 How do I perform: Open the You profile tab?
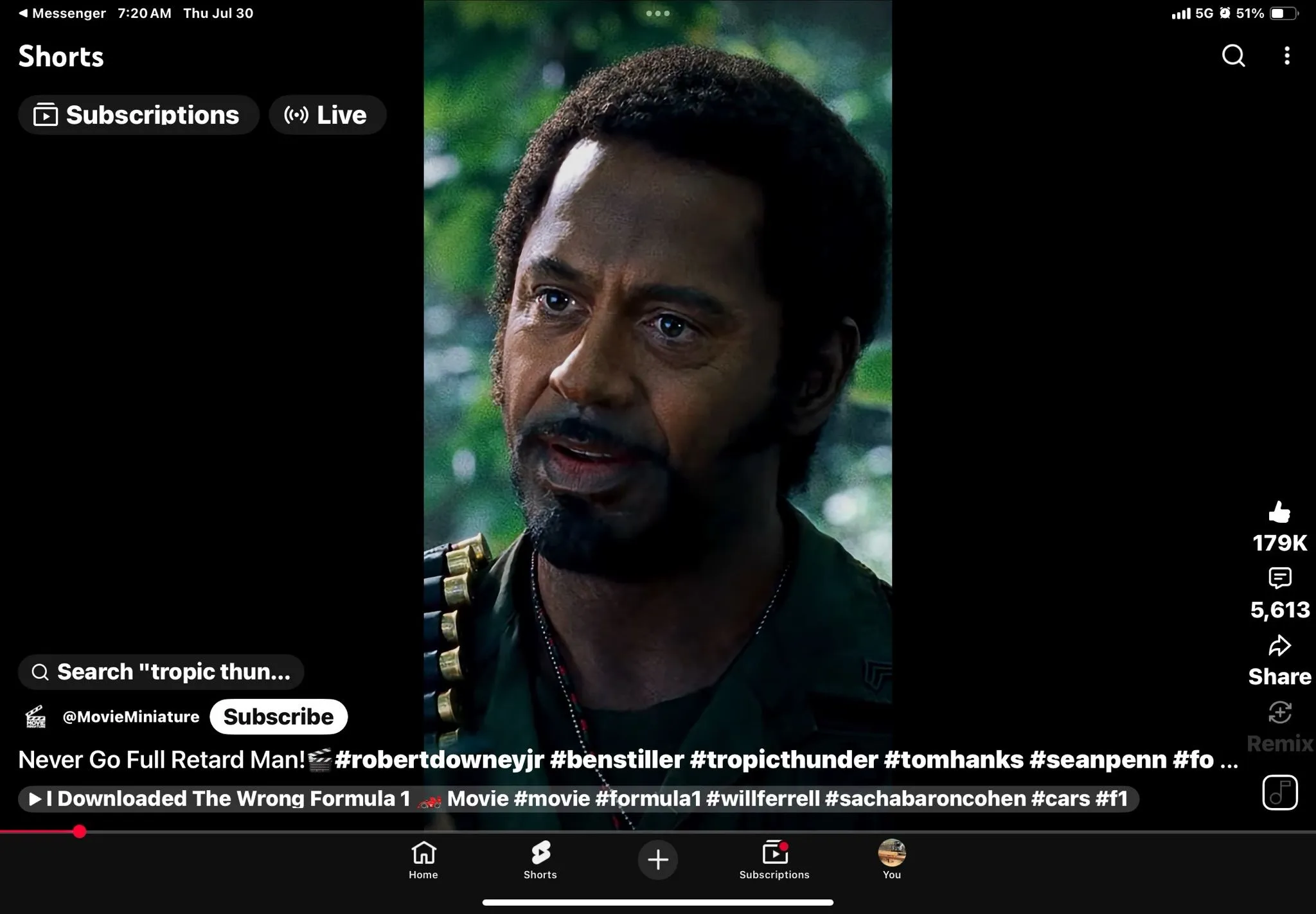pos(892,859)
